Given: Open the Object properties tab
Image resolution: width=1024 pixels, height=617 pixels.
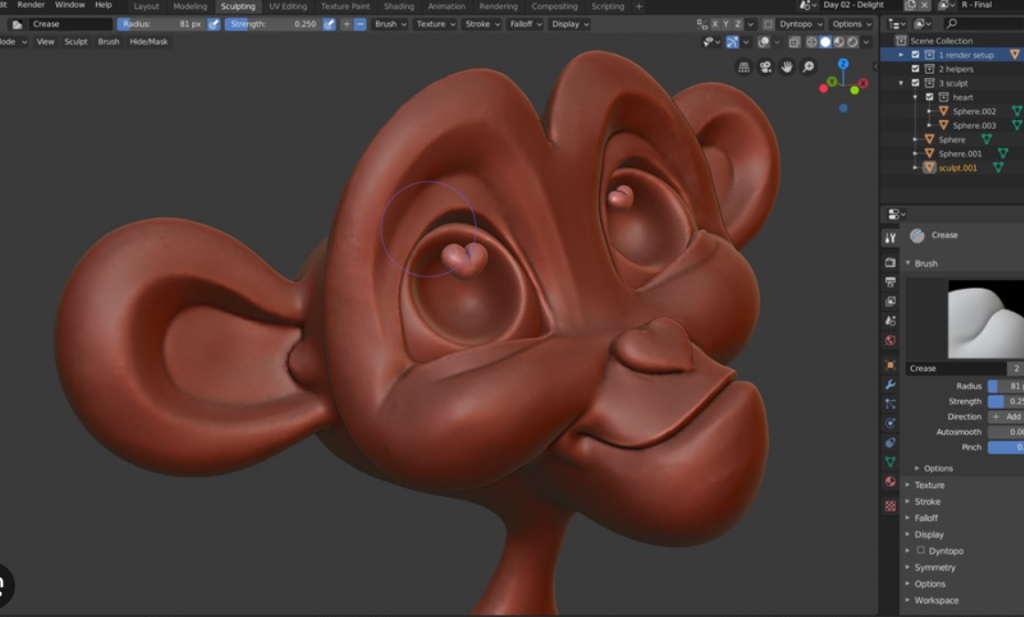Looking at the screenshot, I should click(890, 365).
